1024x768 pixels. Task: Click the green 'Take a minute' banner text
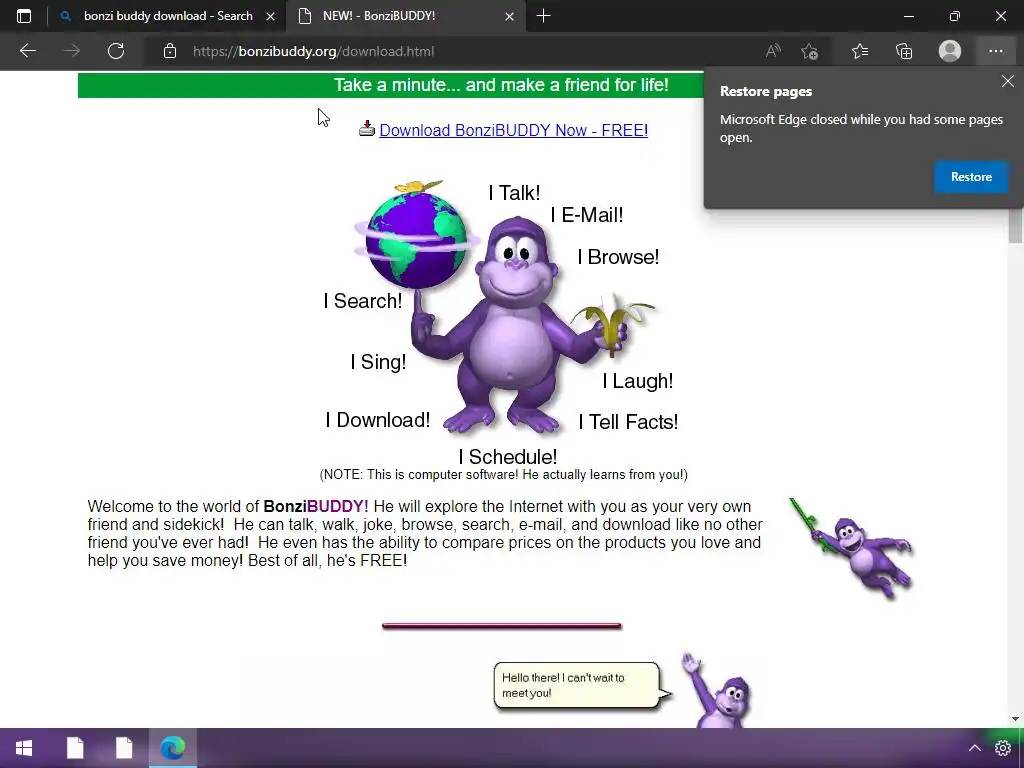click(501, 85)
